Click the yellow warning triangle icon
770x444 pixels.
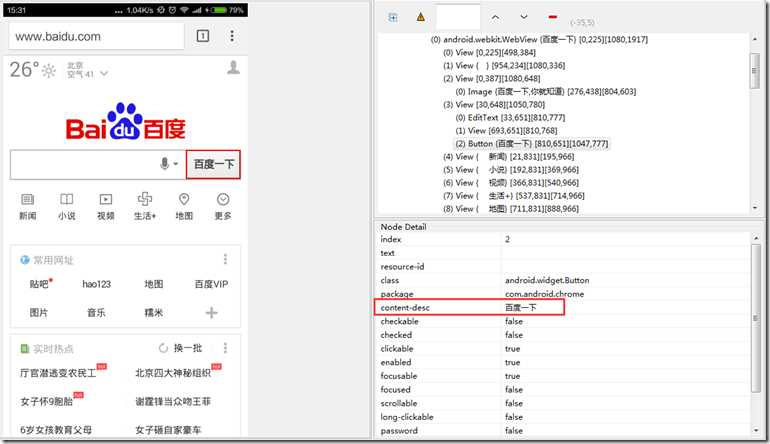pyautogui.click(x=421, y=18)
